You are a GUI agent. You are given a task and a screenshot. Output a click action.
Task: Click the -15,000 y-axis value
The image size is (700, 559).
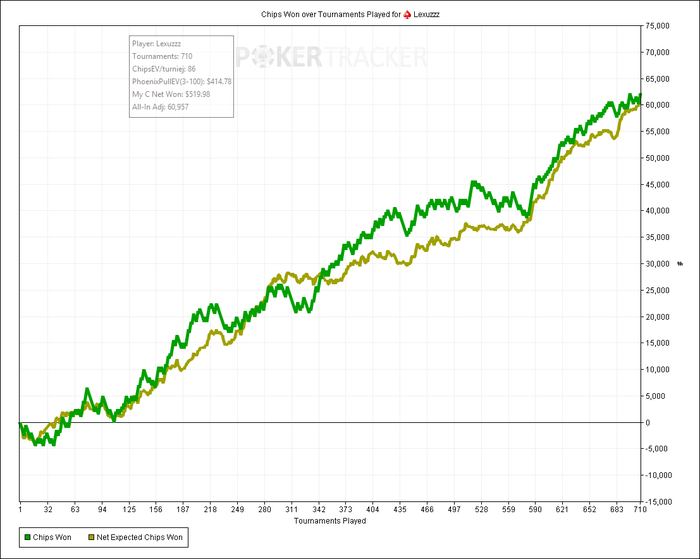coord(659,502)
